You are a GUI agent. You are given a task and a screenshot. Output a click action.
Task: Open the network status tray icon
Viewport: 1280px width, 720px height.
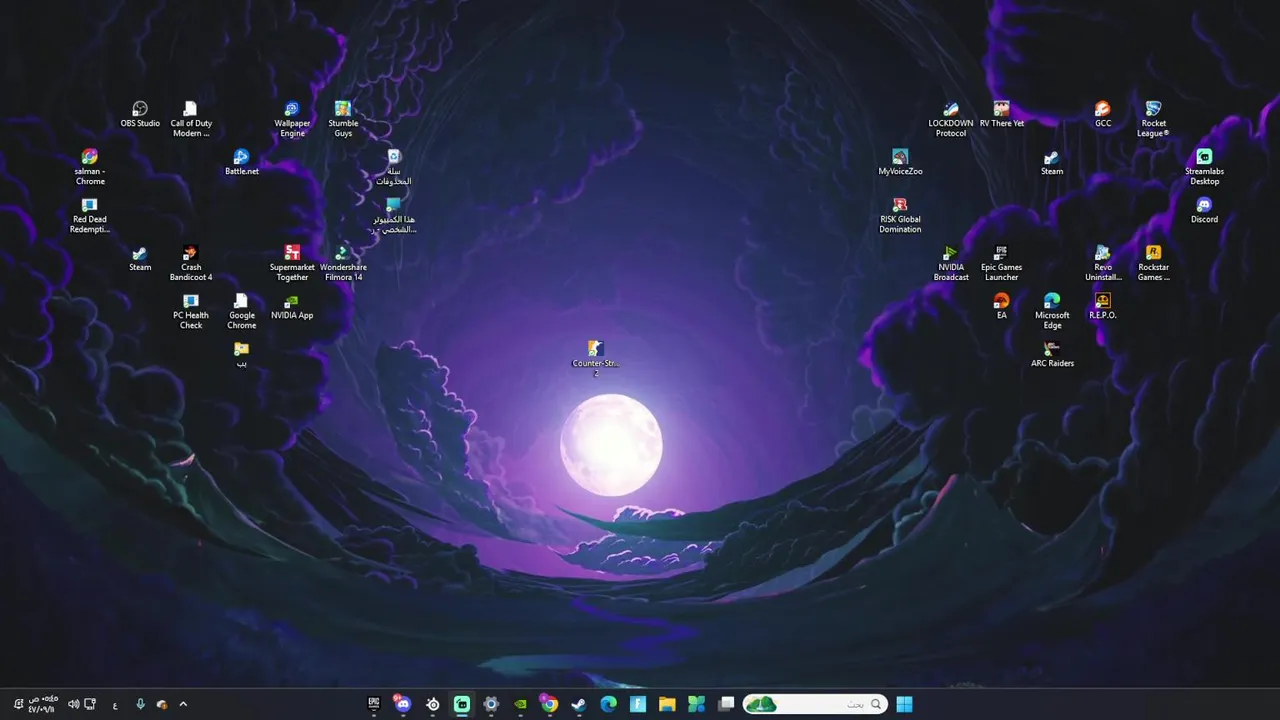90,704
